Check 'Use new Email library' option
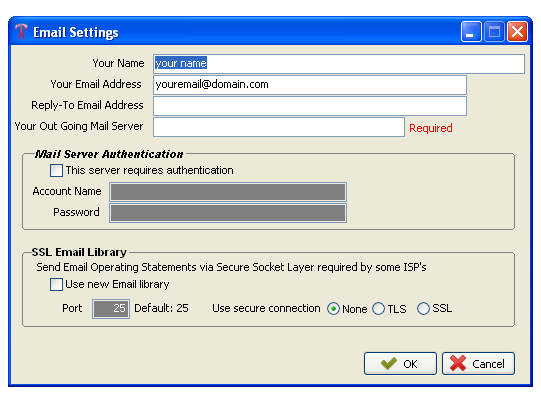 coord(56,285)
